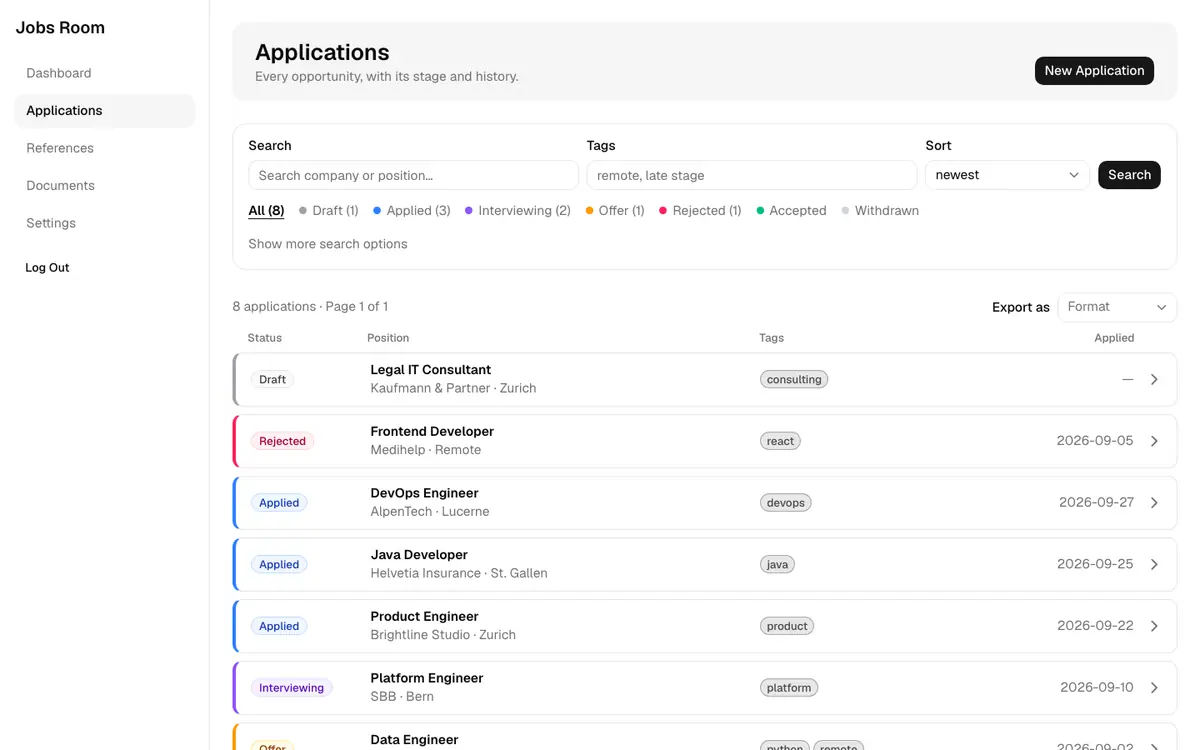
Task: Click Log Out in sidebar
Action: [x=47, y=268]
